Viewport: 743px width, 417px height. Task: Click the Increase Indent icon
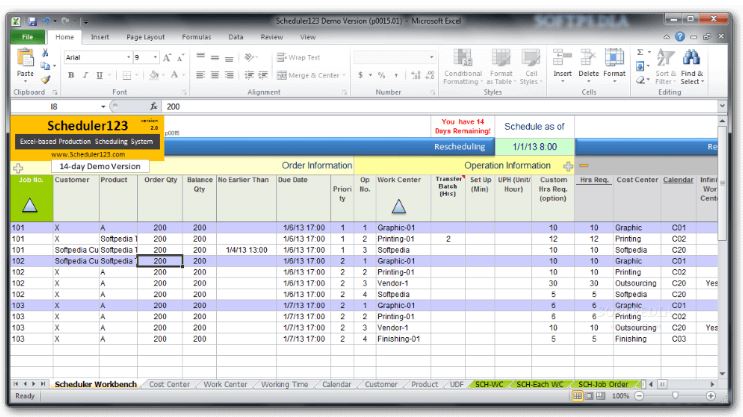(x=263, y=75)
